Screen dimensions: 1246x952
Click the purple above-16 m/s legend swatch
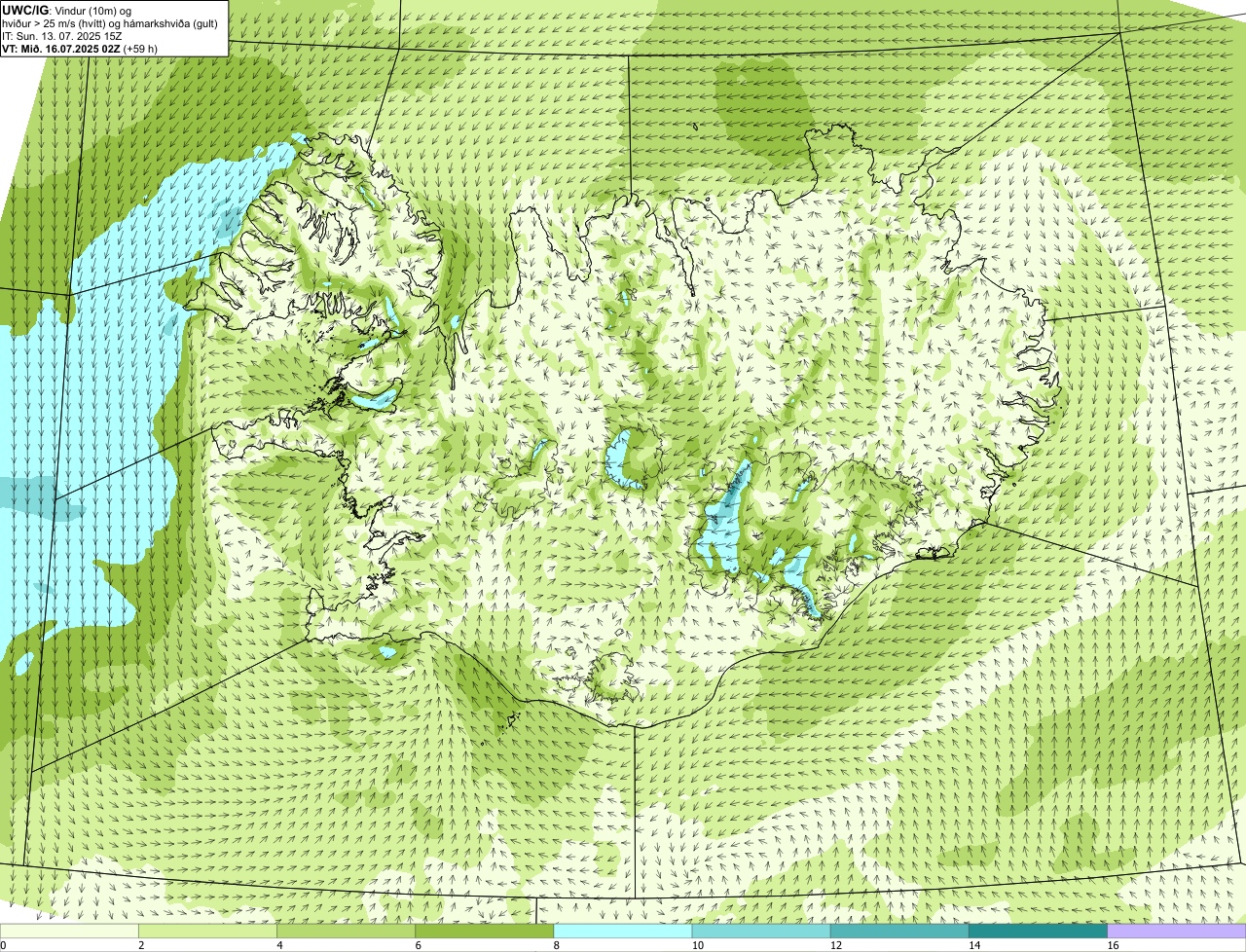pyautogui.click(x=1177, y=932)
